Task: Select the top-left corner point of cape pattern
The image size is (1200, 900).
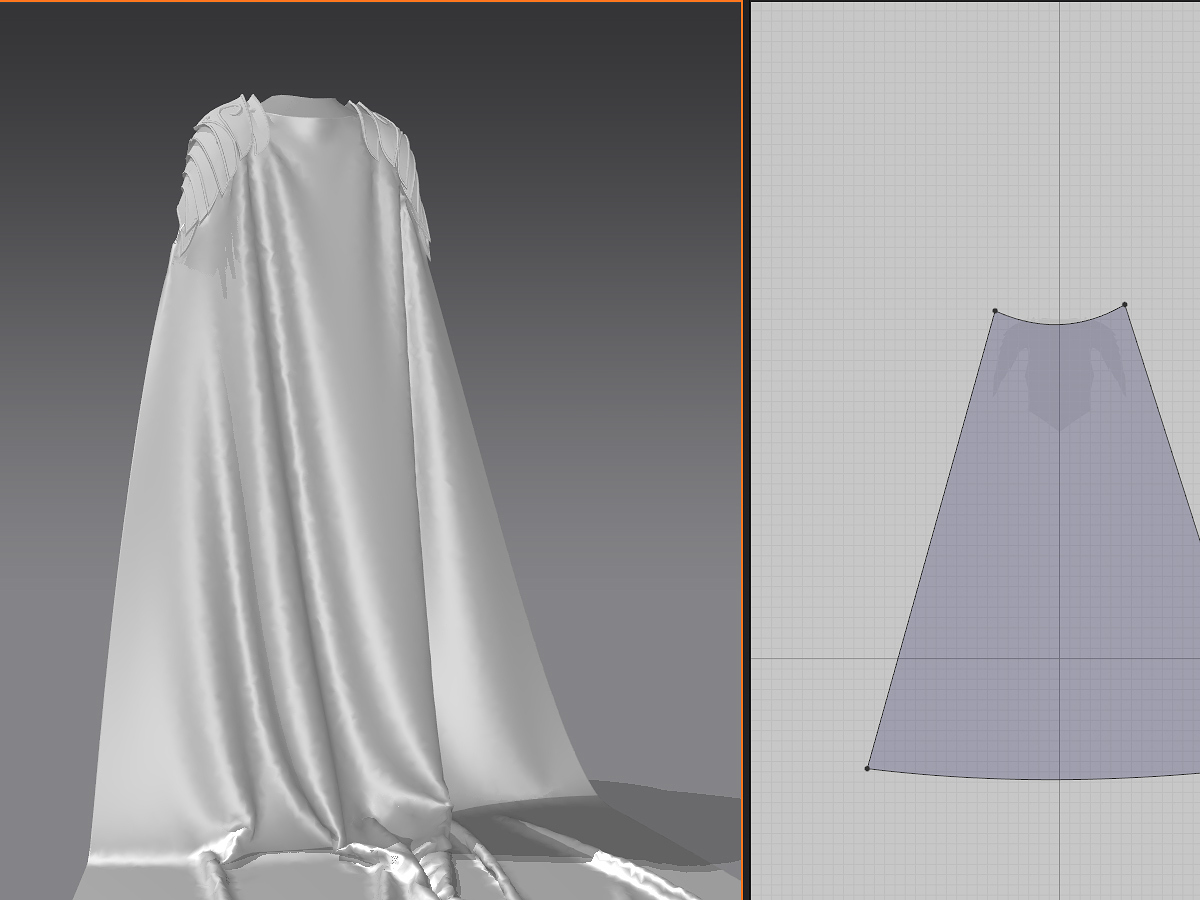Action: click(x=995, y=311)
